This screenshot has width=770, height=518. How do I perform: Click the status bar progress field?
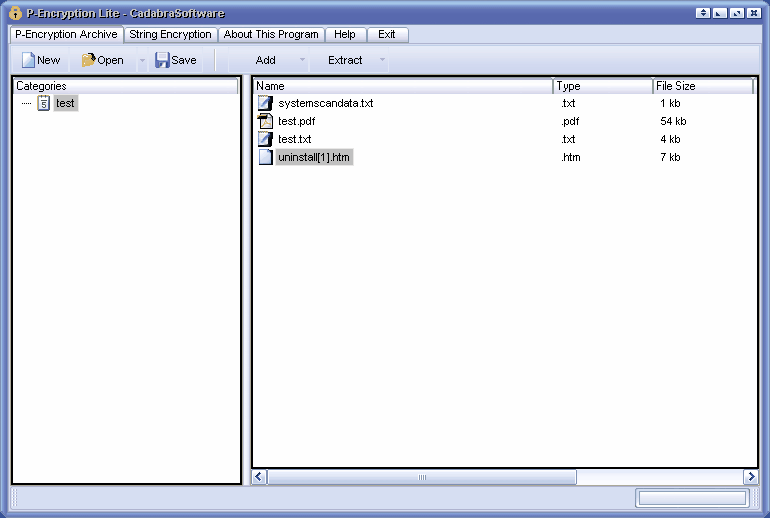[x=692, y=498]
